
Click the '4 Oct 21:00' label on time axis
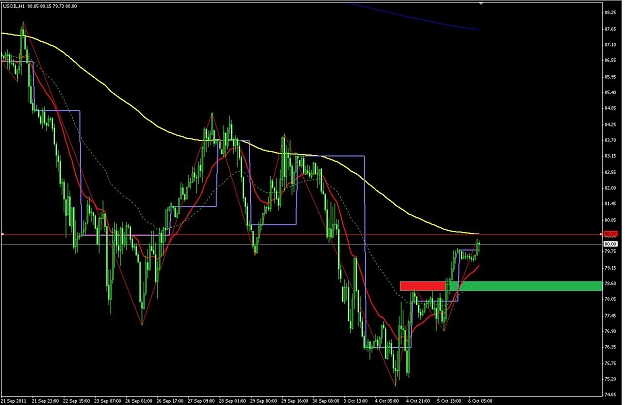point(418,401)
